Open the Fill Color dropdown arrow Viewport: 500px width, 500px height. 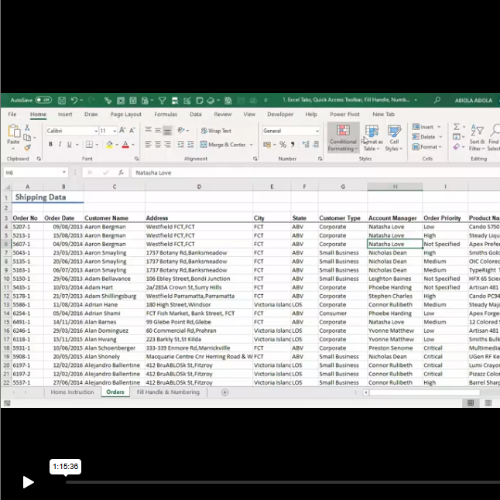(x=117, y=145)
